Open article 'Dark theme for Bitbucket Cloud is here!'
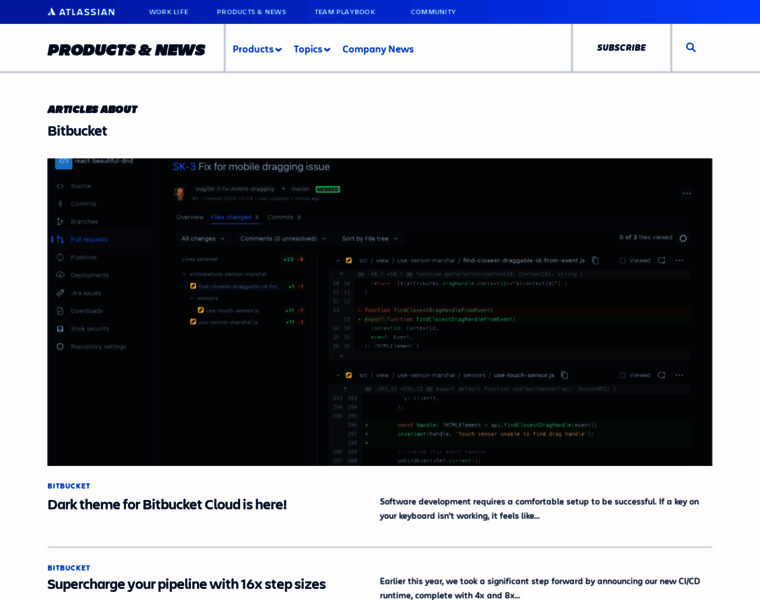This screenshot has height=600, width=760. (167, 505)
